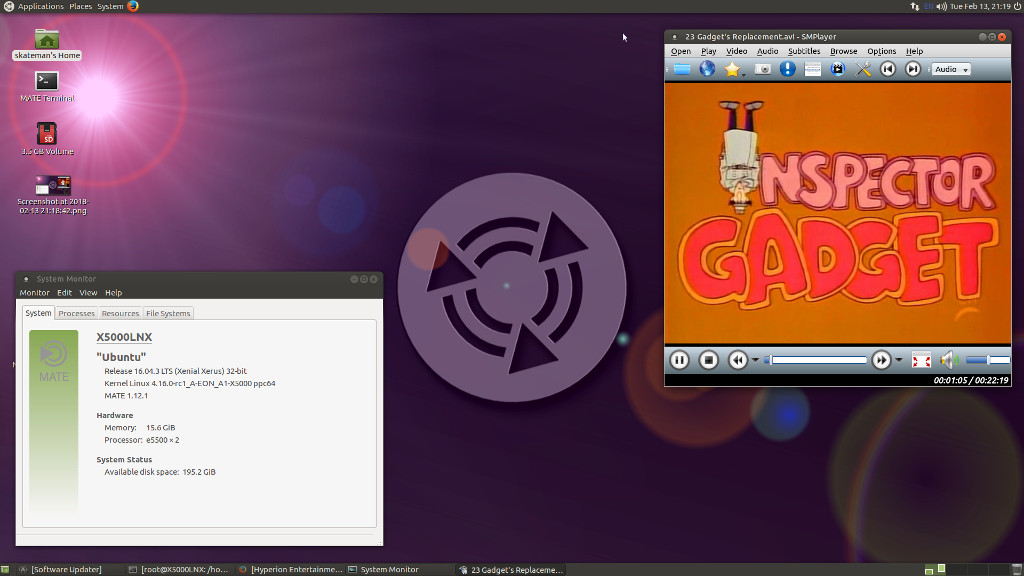Open the Help menu in System Monitor
Screen dimensions: 1024x576
tap(114, 293)
